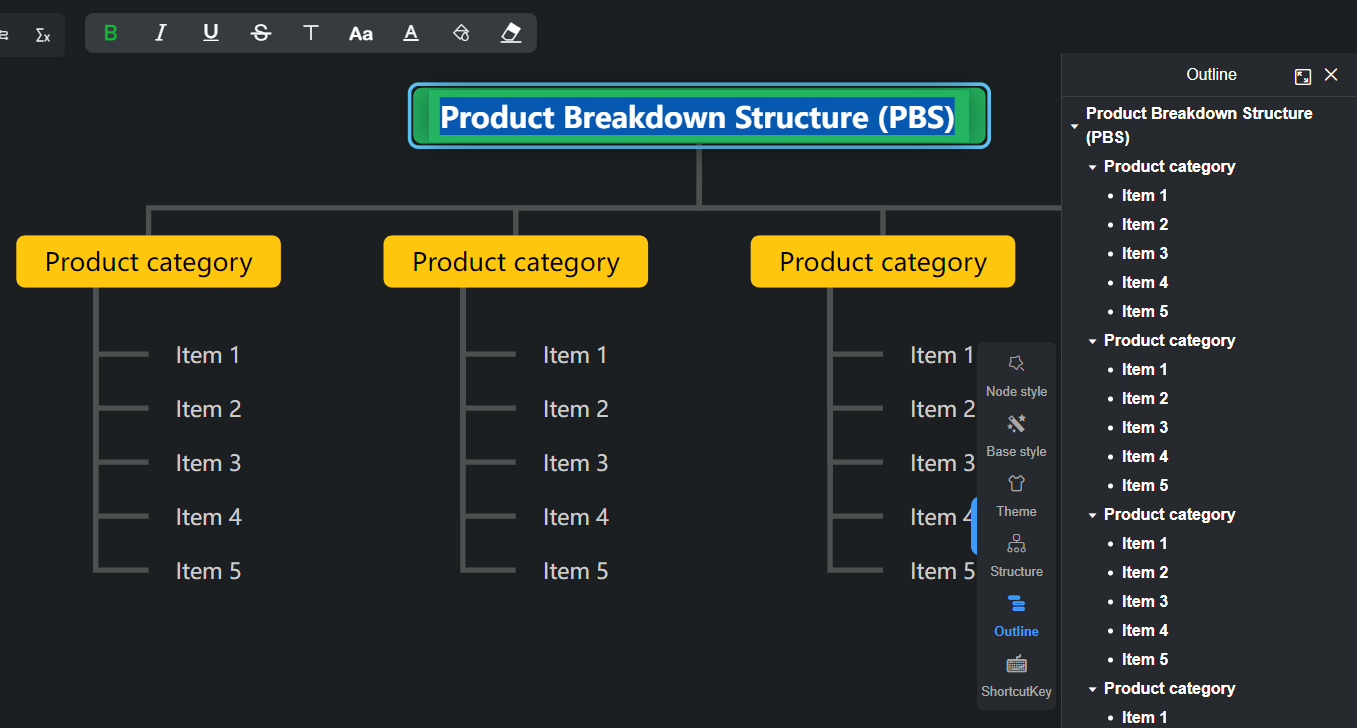Open the Theme sidebar panel
Viewport: 1357px width, 728px height.
[1016, 493]
